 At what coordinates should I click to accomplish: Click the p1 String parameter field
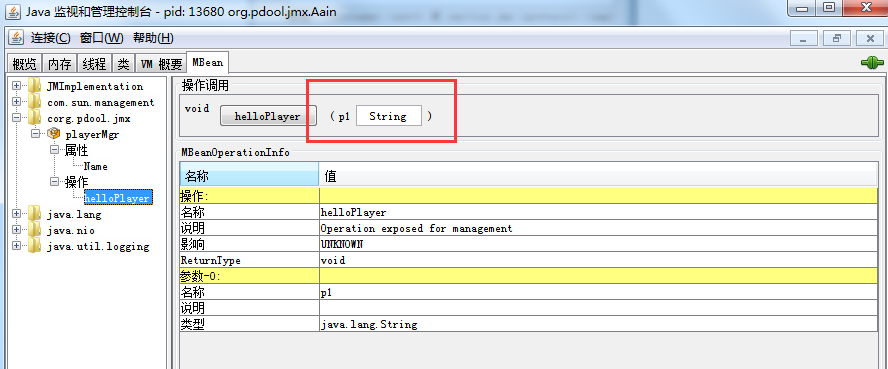pos(388,117)
